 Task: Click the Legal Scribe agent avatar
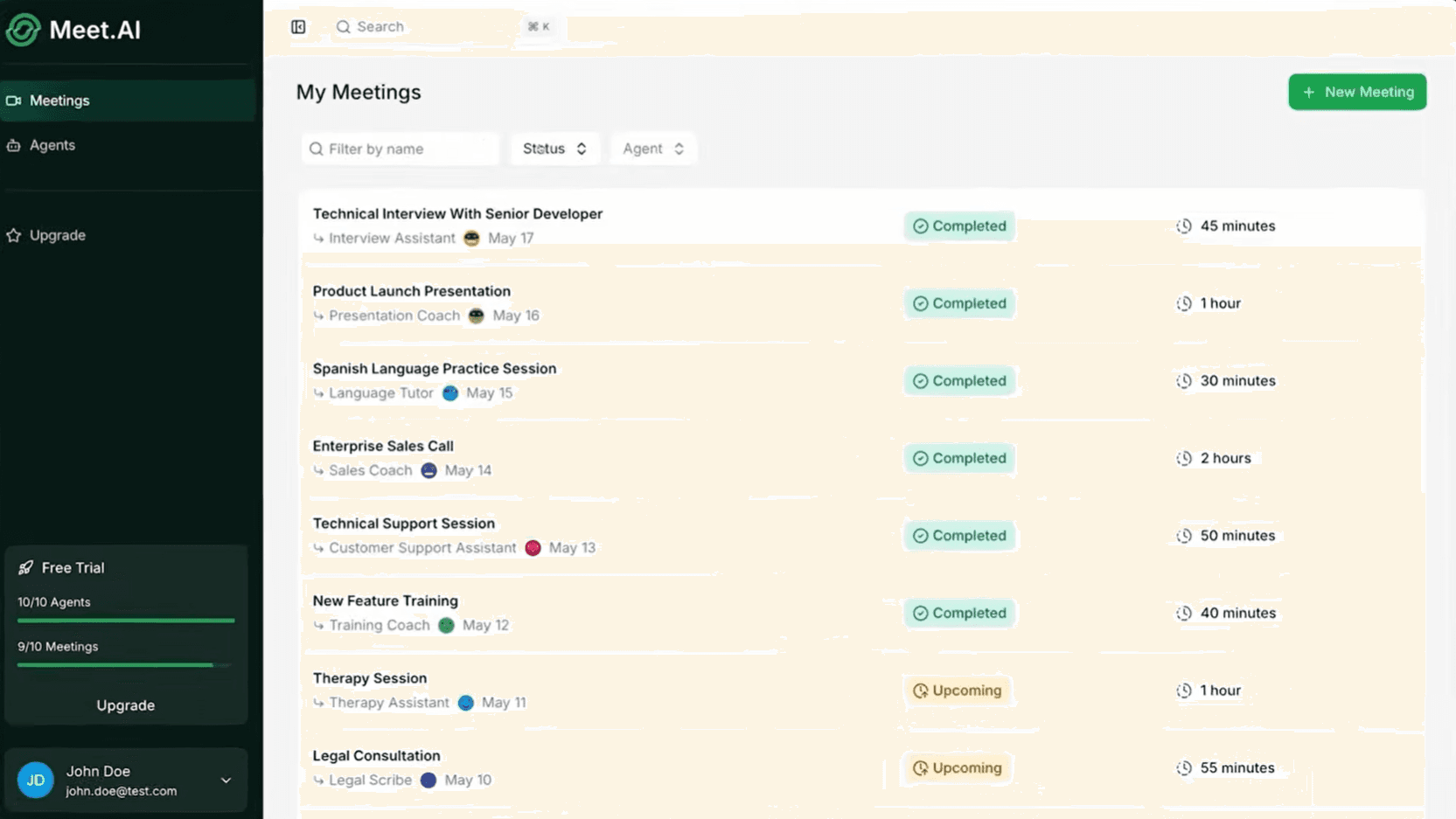[428, 780]
